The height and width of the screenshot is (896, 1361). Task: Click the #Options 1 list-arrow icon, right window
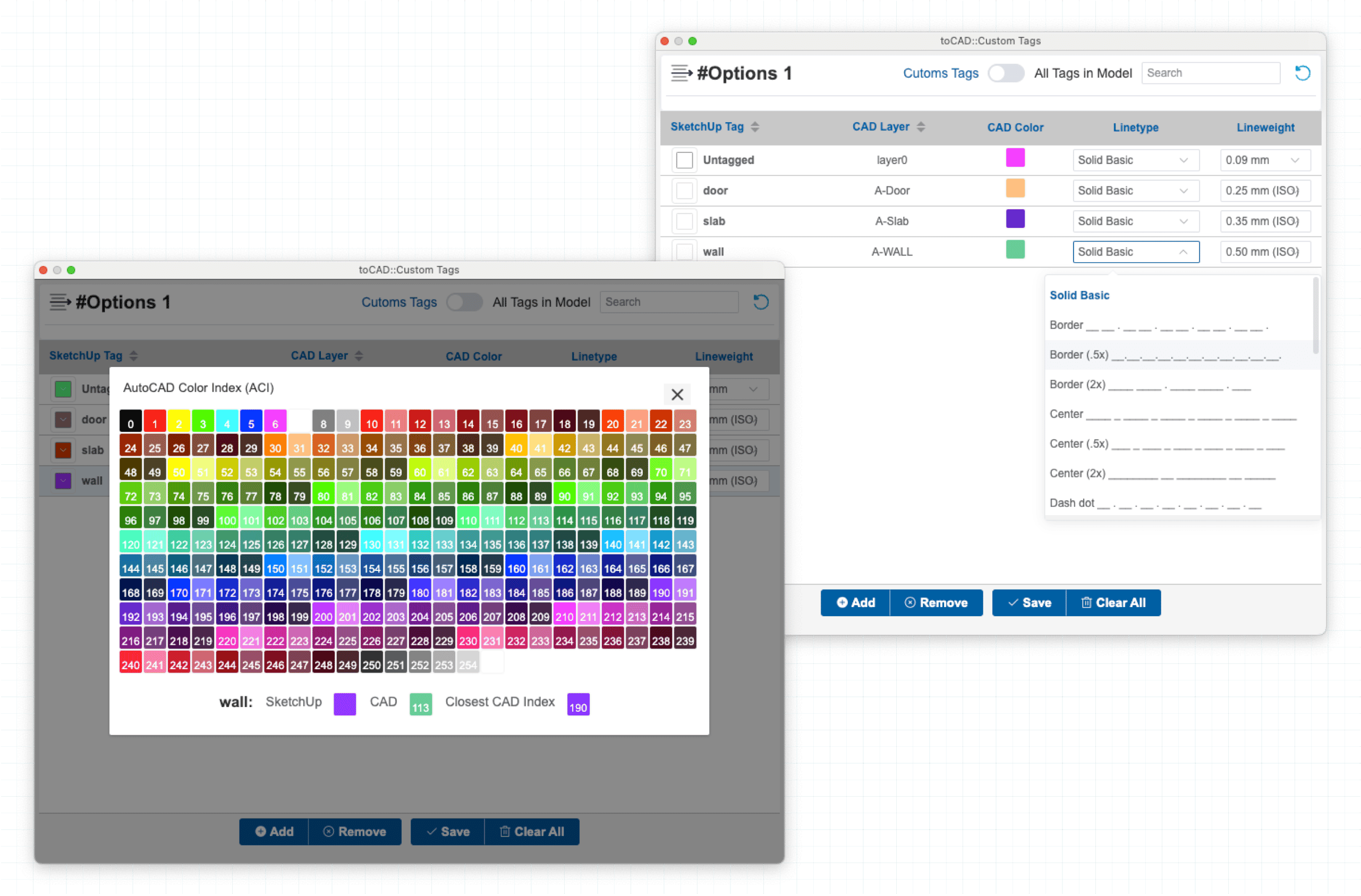pos(681,73)
